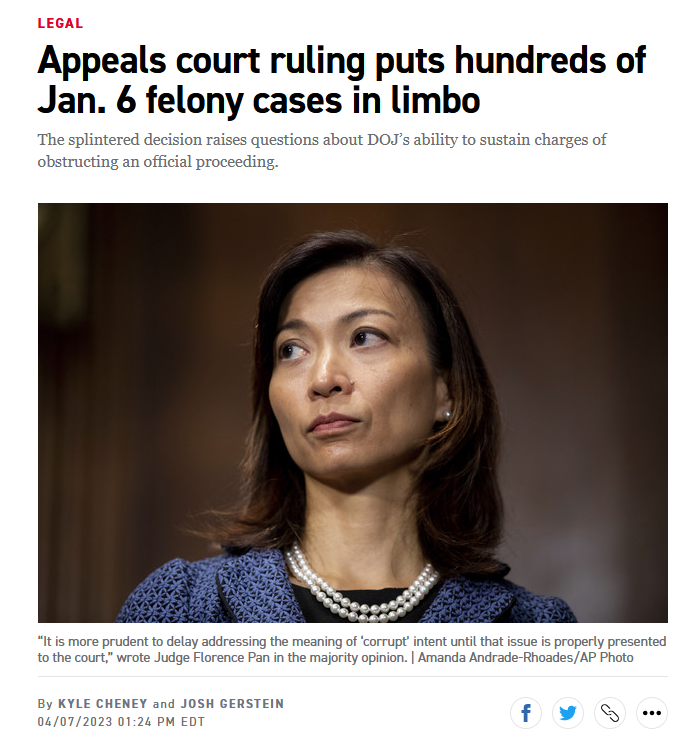The image size is (692, 748).
Task: Open the LEGAL section link
Action: tap(60, 23)
